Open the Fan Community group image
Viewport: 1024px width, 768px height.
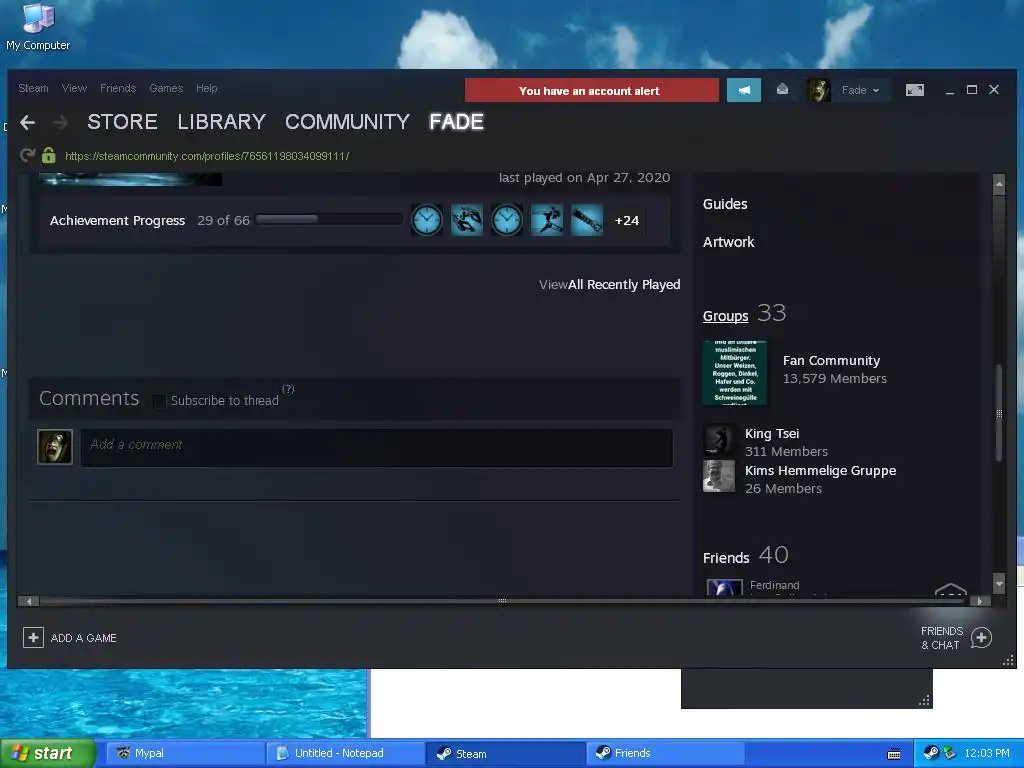click(x=735, y=373)
